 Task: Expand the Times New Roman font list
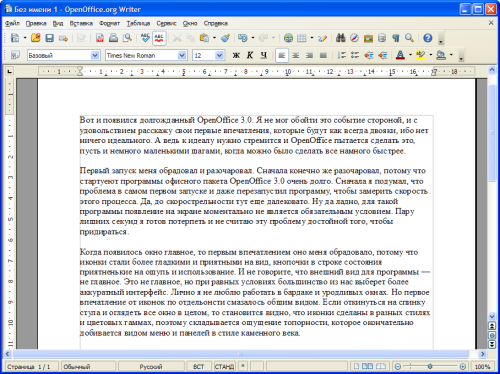[x=182, y=55]
